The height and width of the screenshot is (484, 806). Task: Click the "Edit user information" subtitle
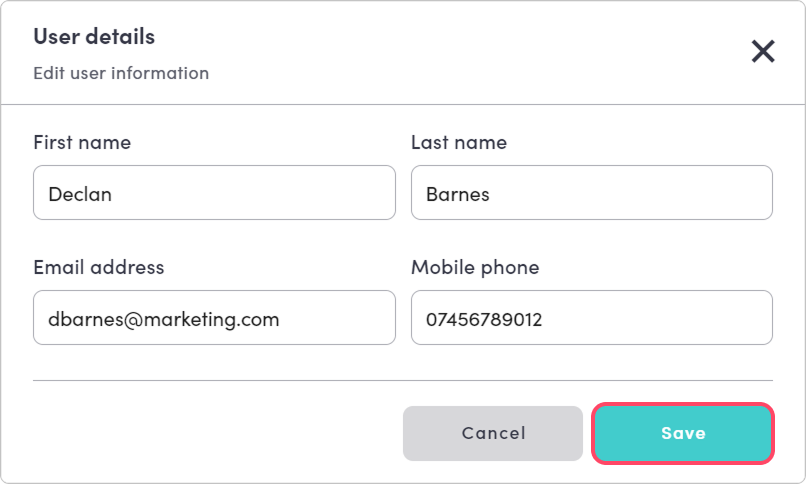[x=121, y=73]
